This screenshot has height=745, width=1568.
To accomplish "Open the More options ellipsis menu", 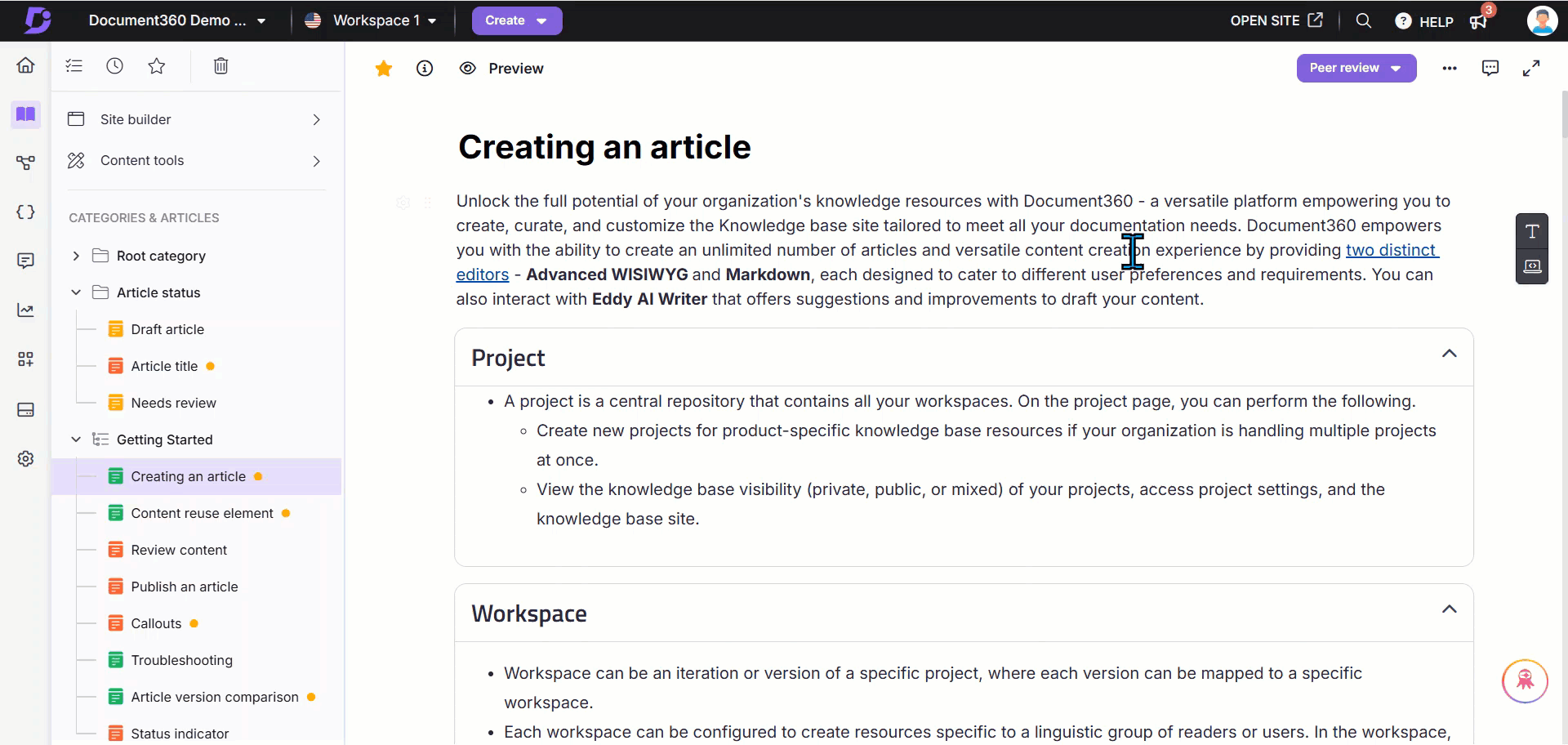I will tap(1450, 69).
